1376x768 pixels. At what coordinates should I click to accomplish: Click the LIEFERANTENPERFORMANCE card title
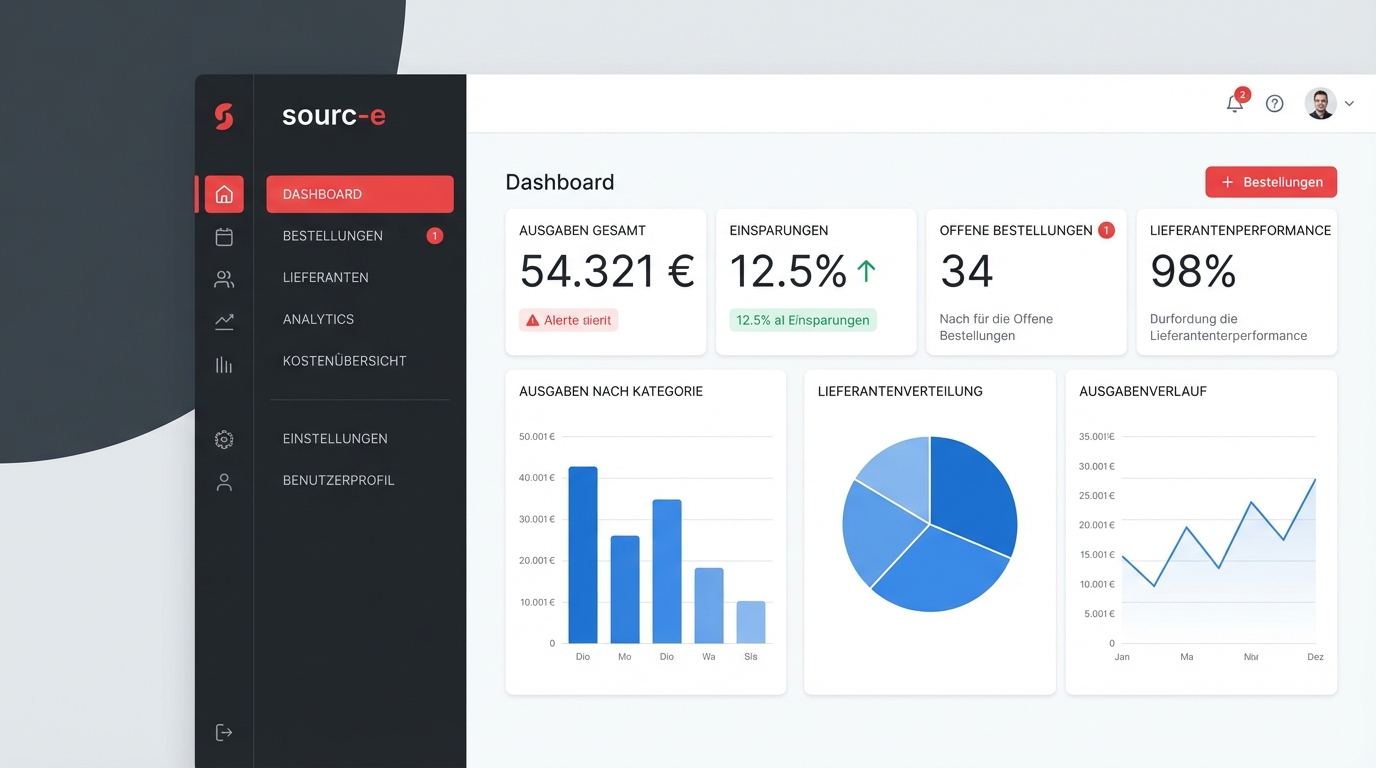(1240, 231)
